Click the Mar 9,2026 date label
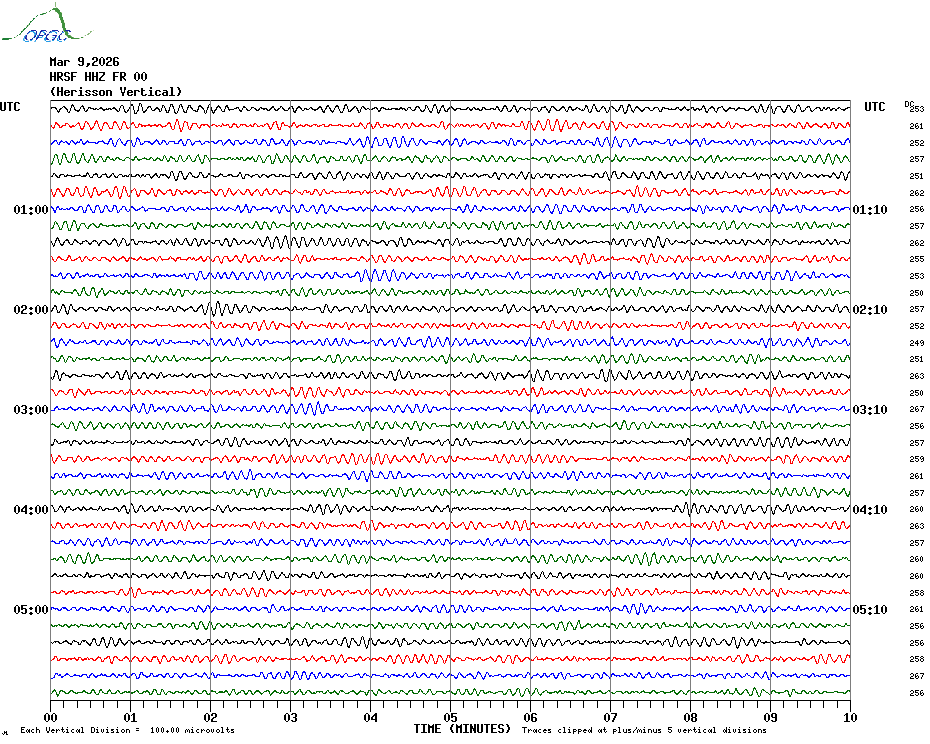 pyautogui.click(x=84, y=62)
